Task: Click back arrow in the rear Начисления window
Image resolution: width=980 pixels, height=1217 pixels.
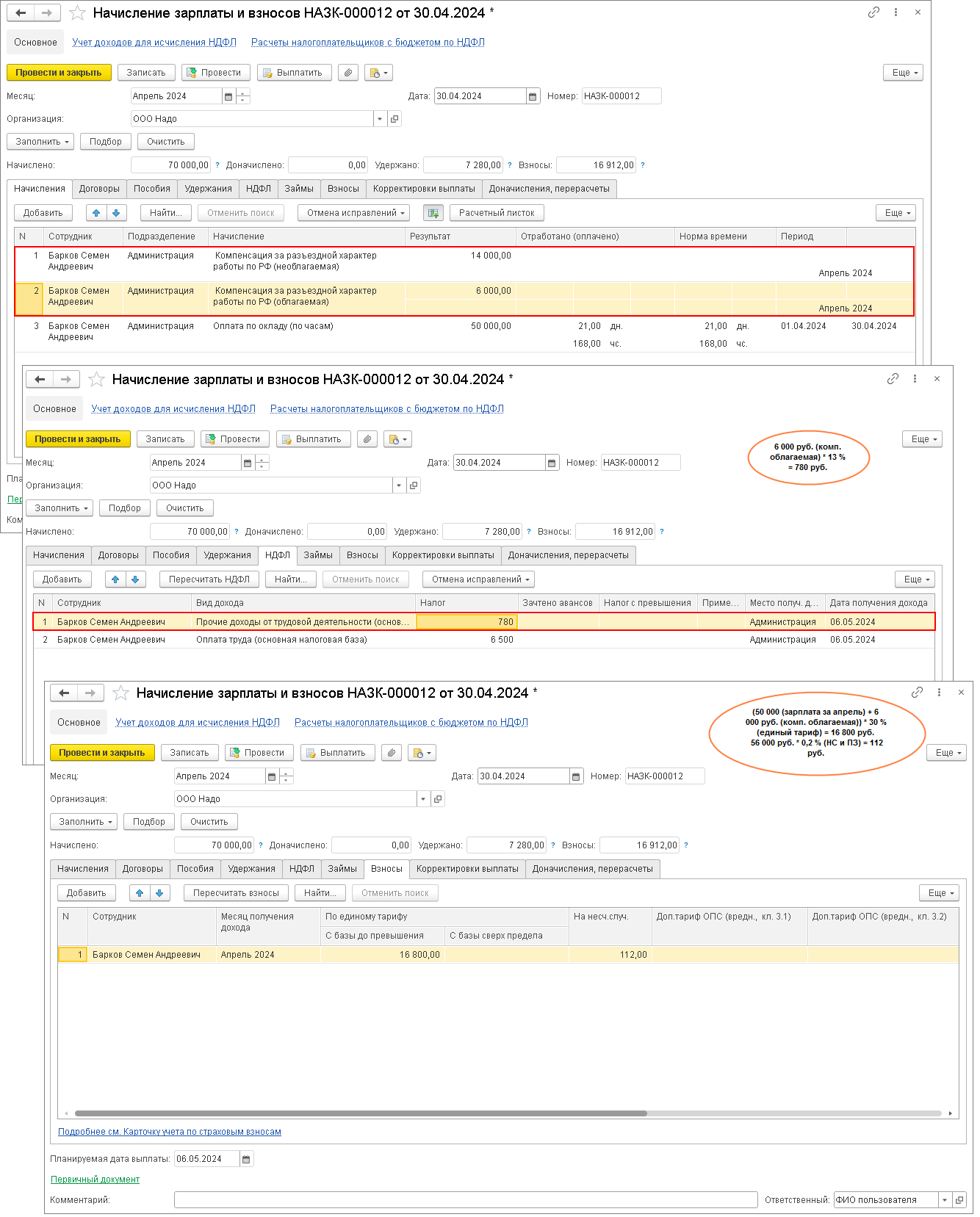Action: pos(21,12)
